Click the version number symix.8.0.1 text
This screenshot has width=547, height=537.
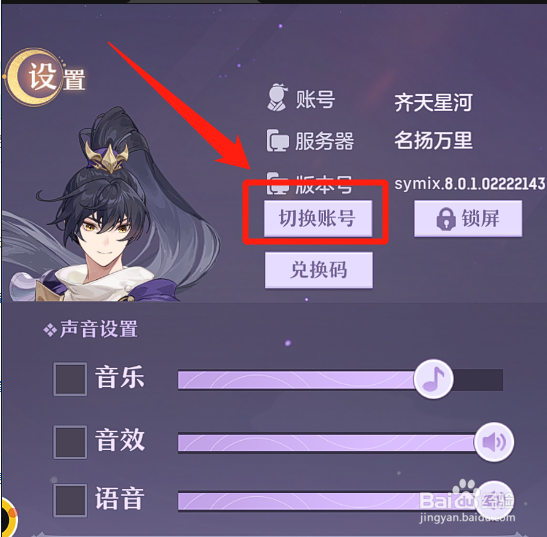click(x=470, y=183)
